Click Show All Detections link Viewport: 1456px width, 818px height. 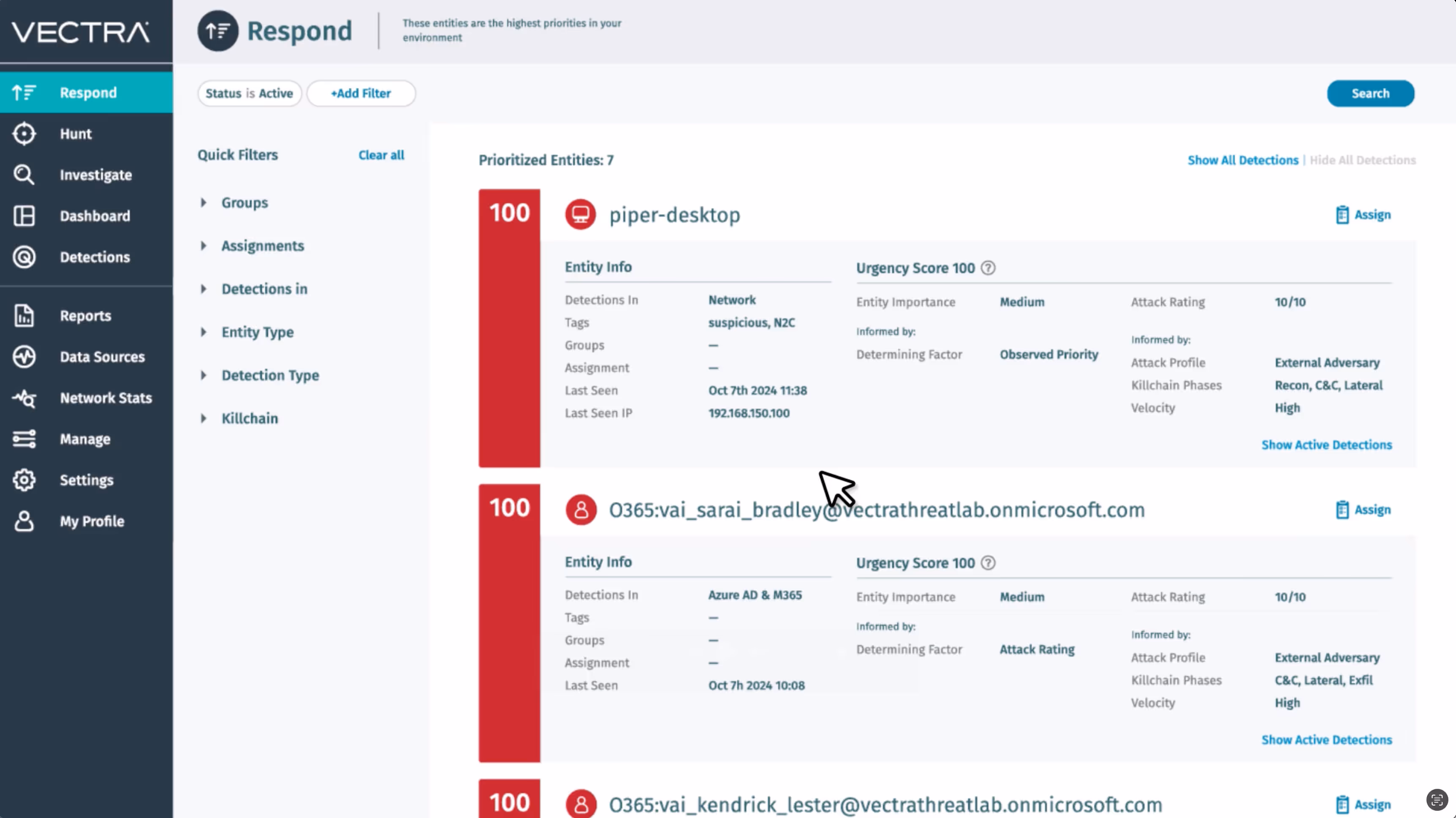(x=1242, y=160)
